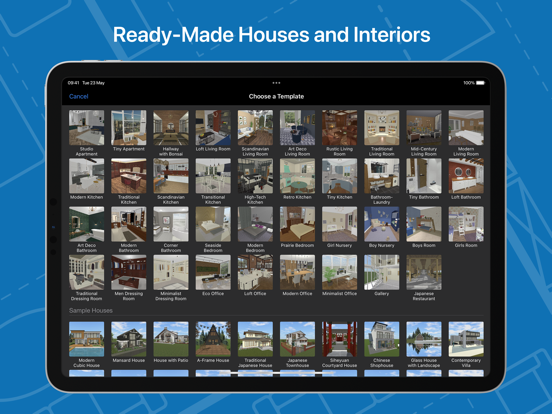
Task: Select the Bathroom-Laundry template
Action: (x=382, y=176)
